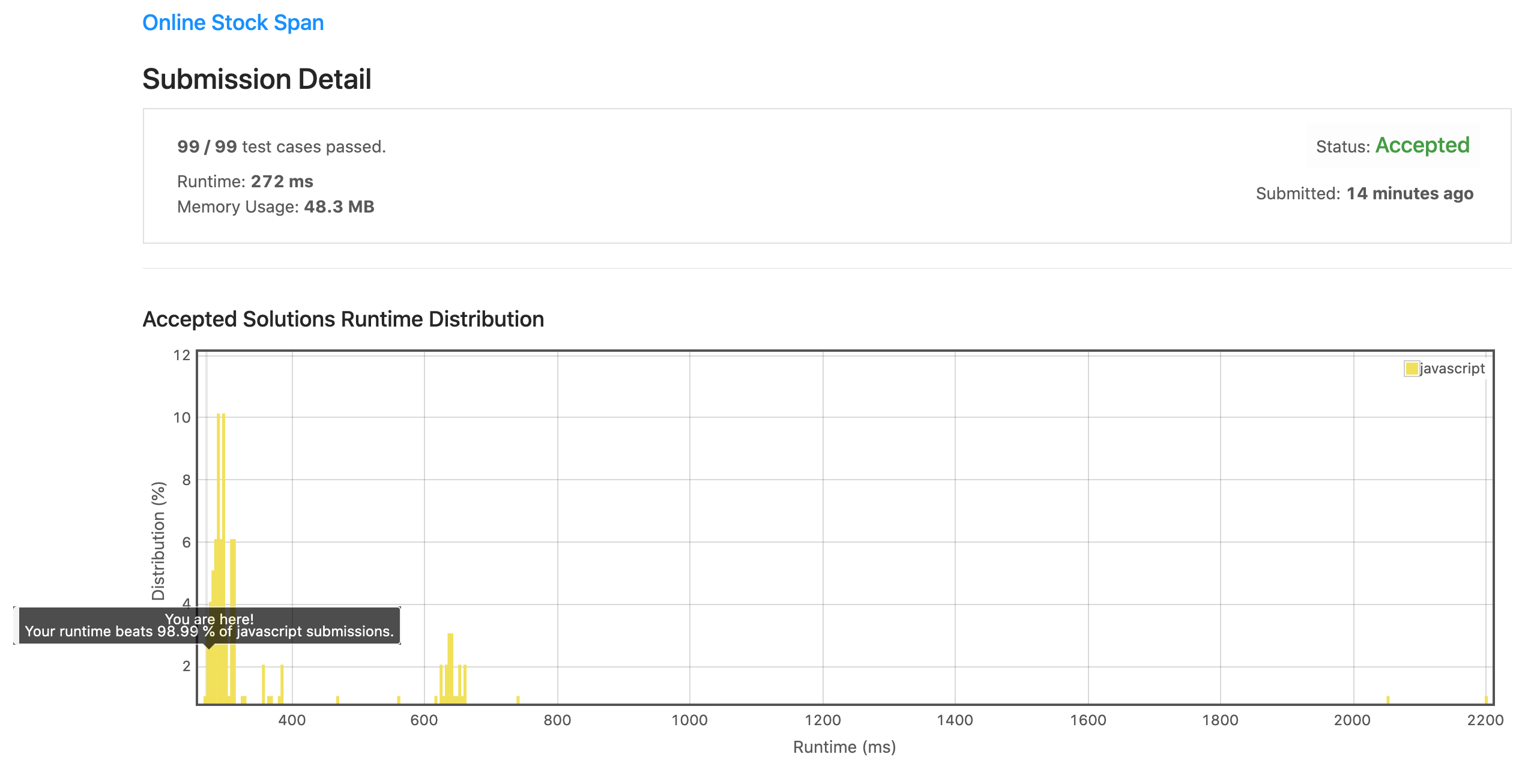Click the yellow bar near 2050 ms

[1388, 699]
